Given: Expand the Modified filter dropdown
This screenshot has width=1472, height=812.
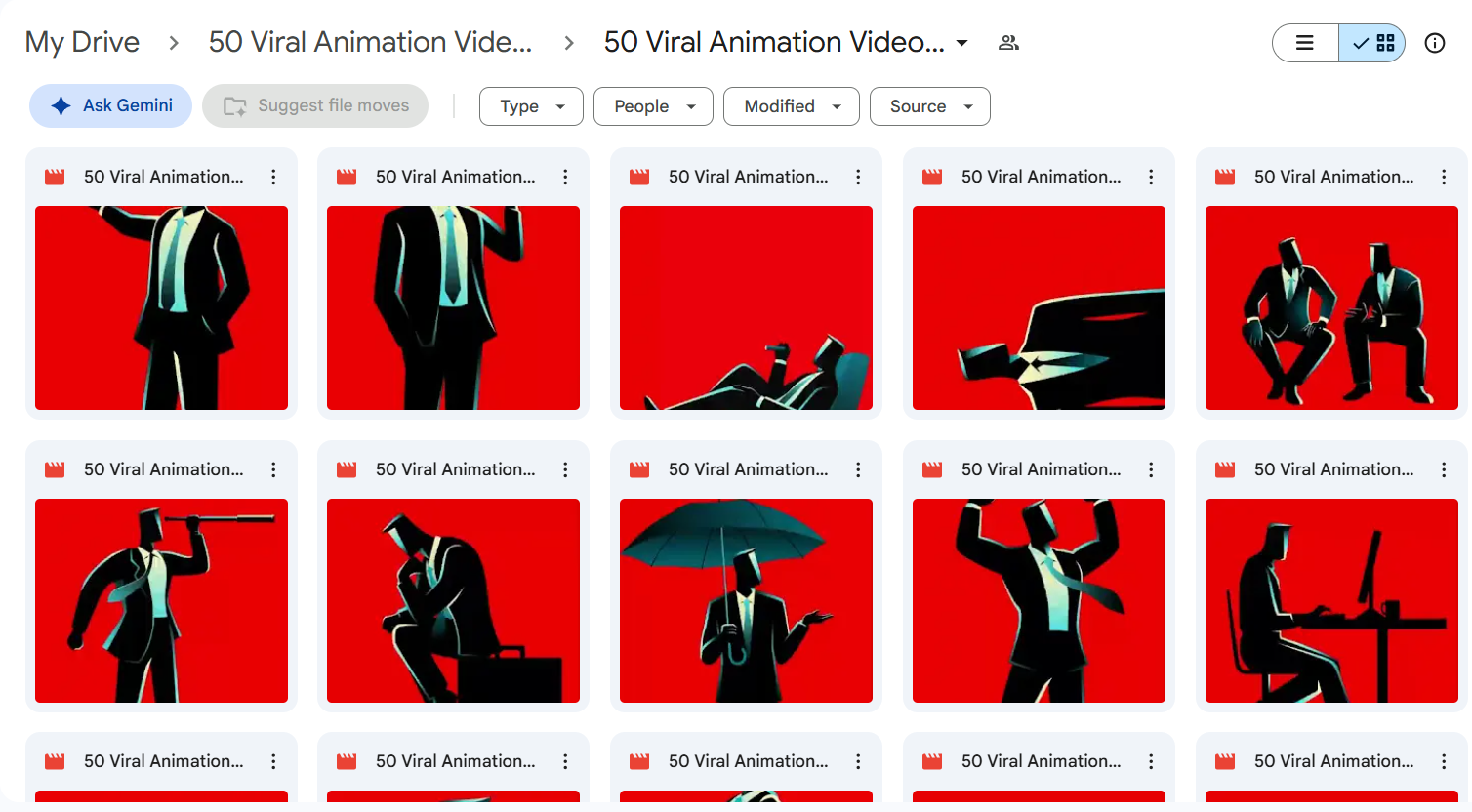Looking at the screenshot, I should pos(792,106).
